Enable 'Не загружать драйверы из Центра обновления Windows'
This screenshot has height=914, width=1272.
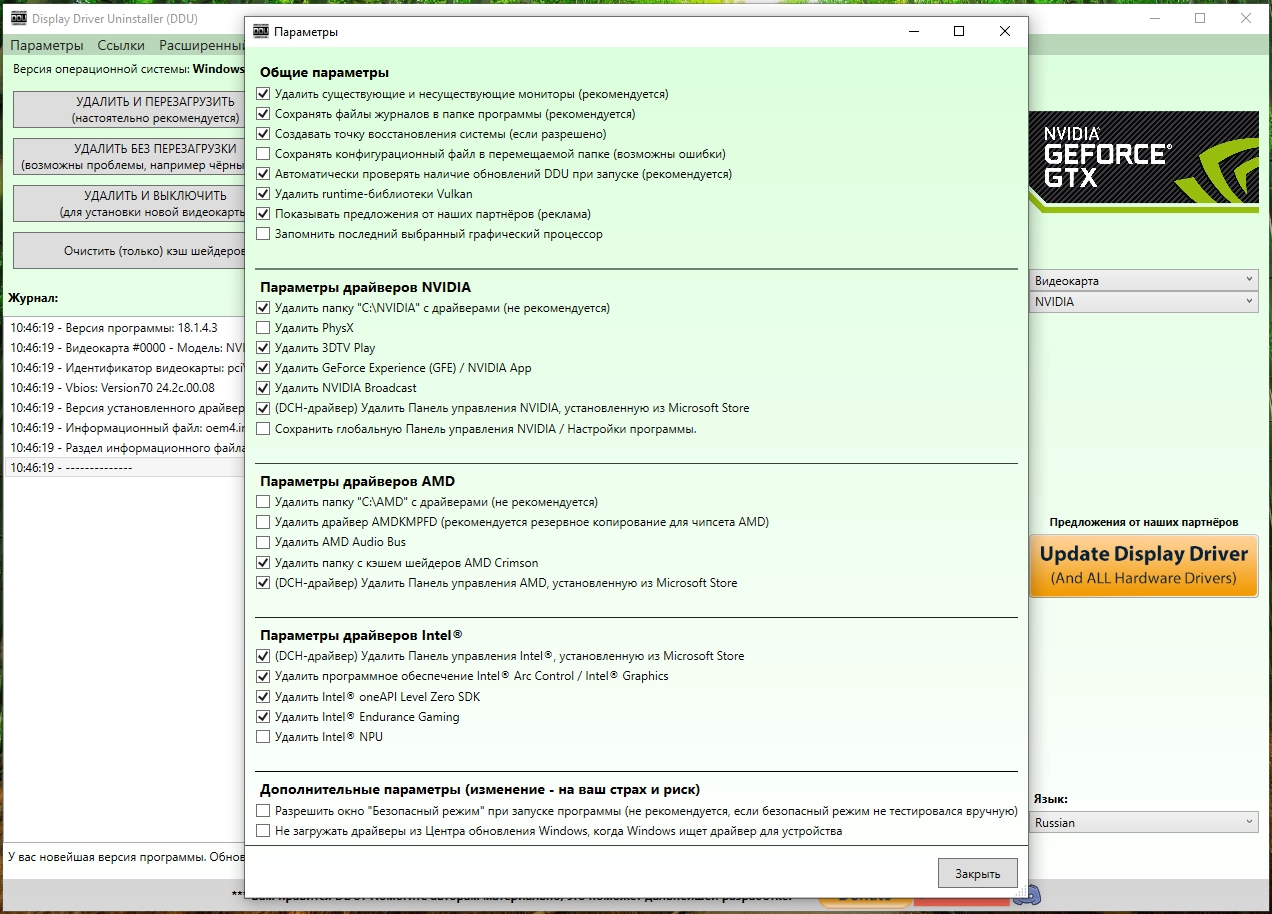pyautogui.click(x=263, y=831)
